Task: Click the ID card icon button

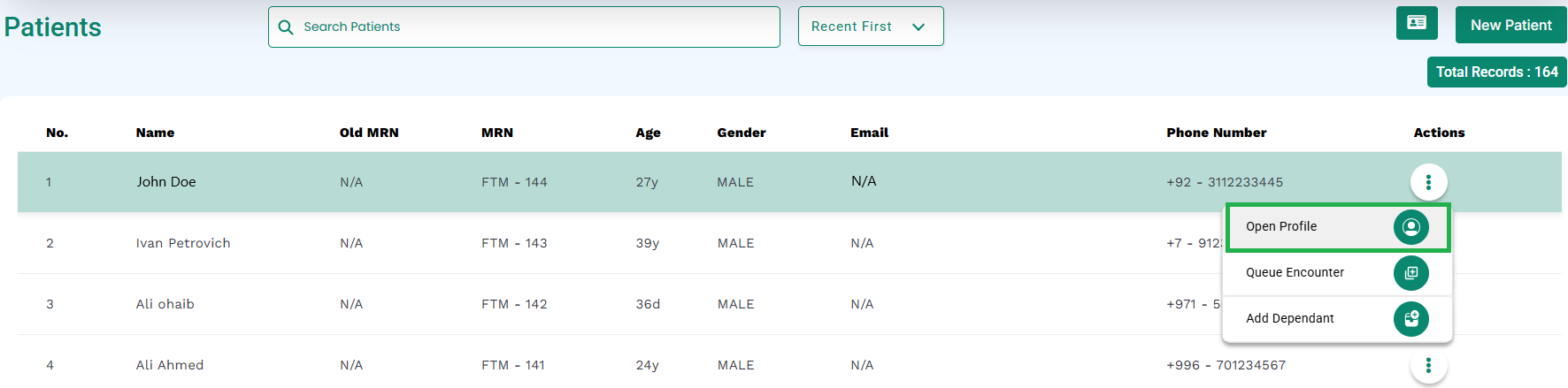Action: 1417,23
